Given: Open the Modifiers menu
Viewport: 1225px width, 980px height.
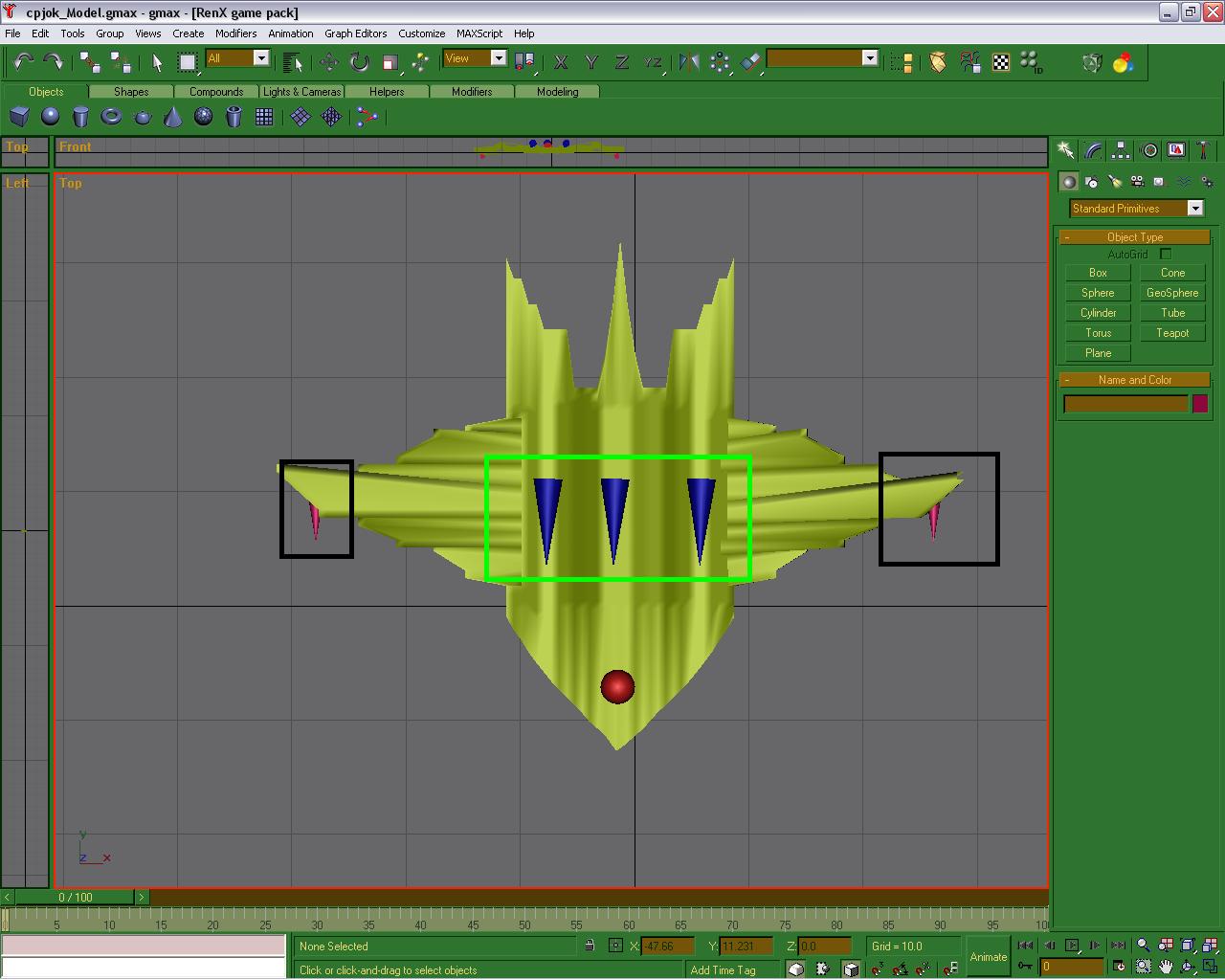Looking at the screenshot, I should tap(235, 33).
